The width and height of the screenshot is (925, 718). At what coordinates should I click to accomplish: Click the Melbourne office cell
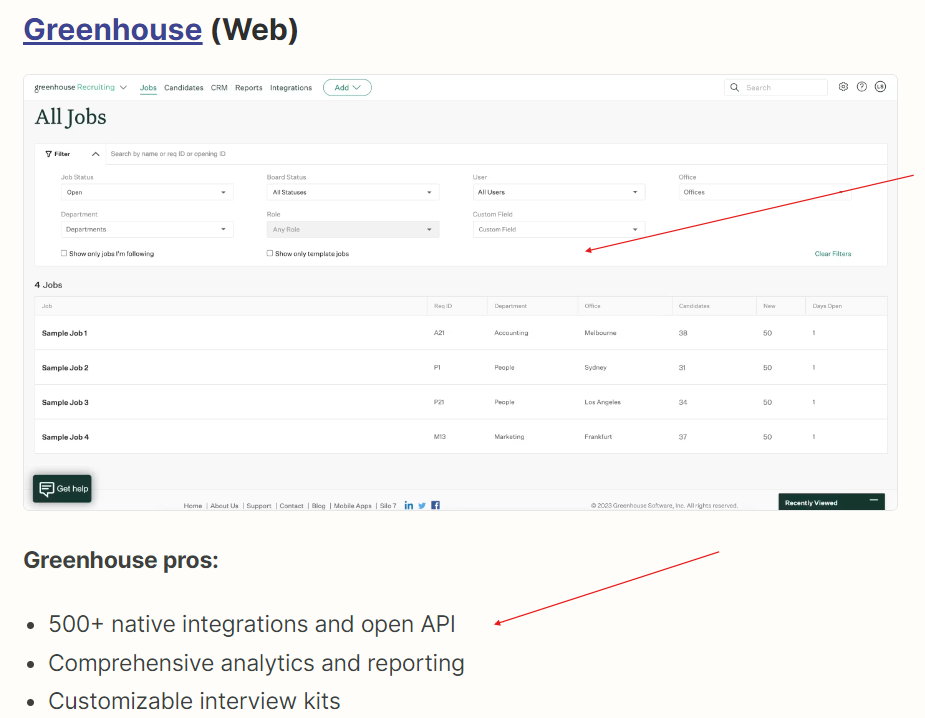coord(600,333)
